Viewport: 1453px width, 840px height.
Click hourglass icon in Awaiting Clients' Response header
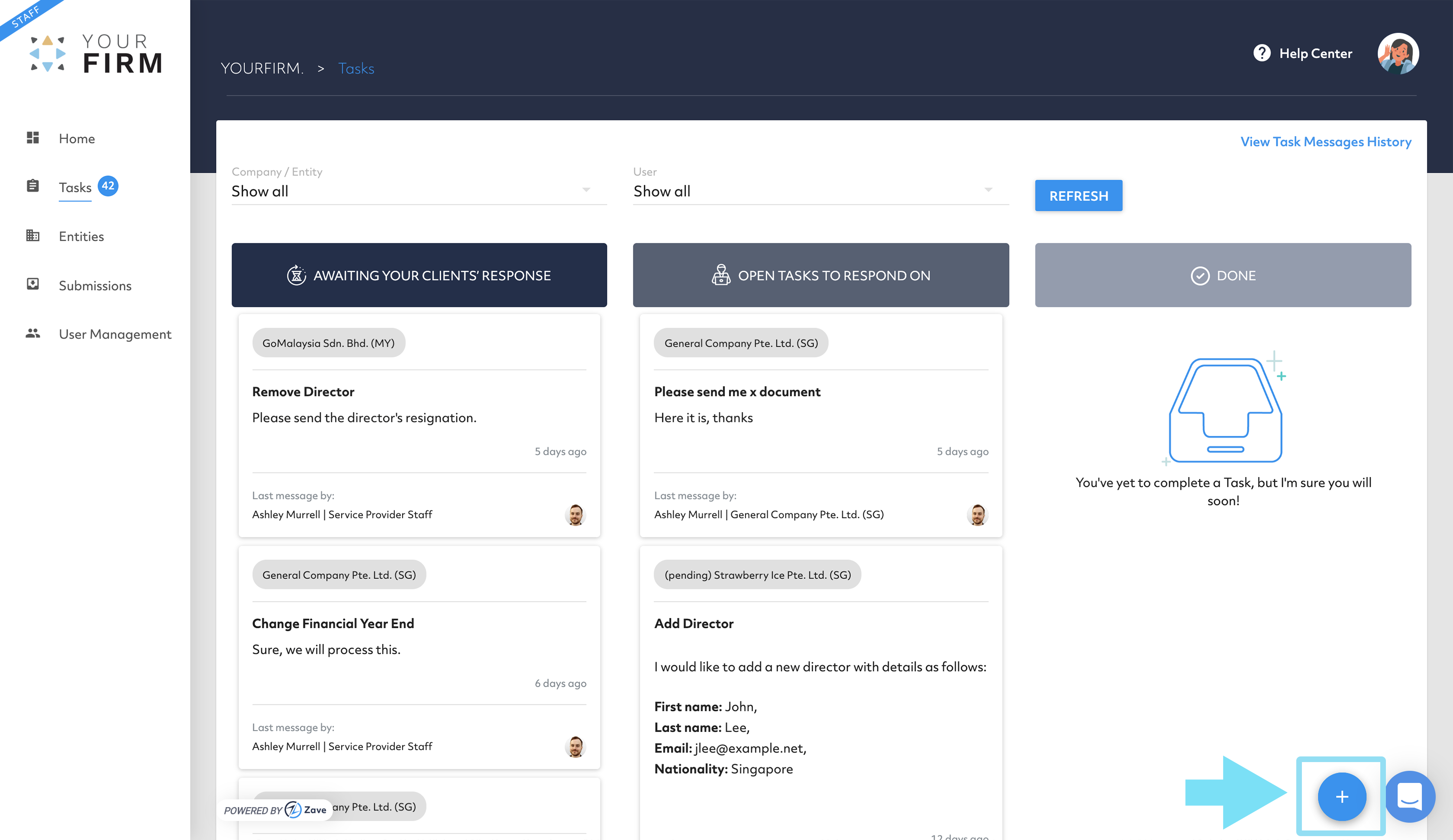tap(297, 275)
